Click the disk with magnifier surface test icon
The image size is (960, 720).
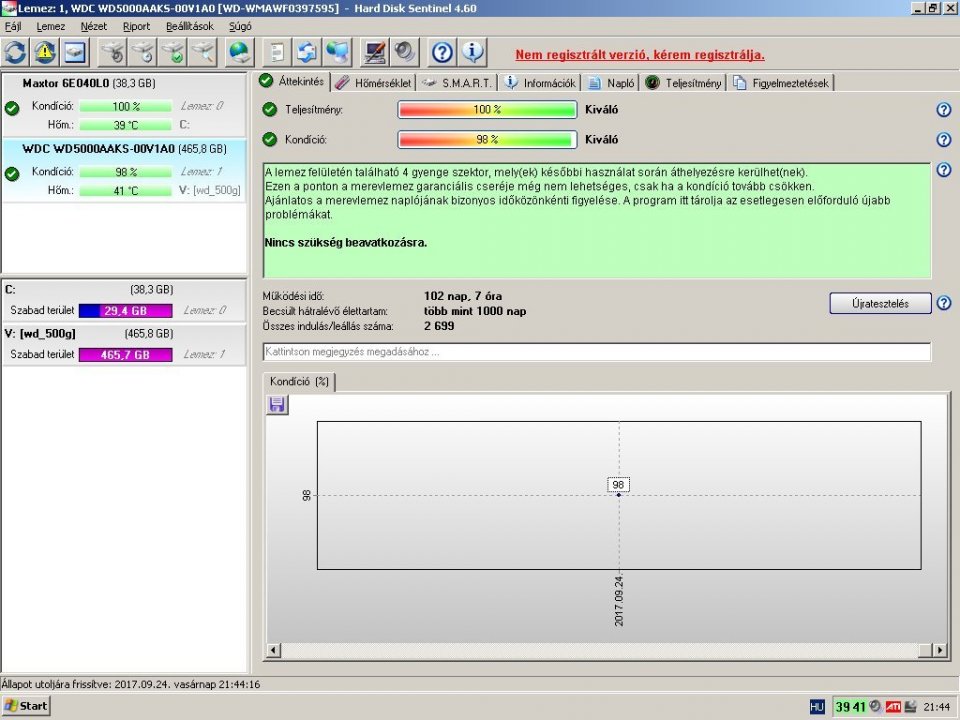(203, 53)
